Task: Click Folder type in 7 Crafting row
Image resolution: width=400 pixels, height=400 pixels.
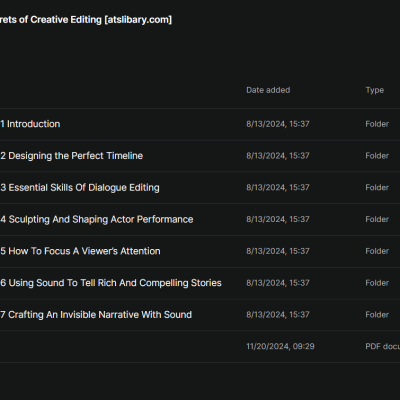Action: click(377, 315)
